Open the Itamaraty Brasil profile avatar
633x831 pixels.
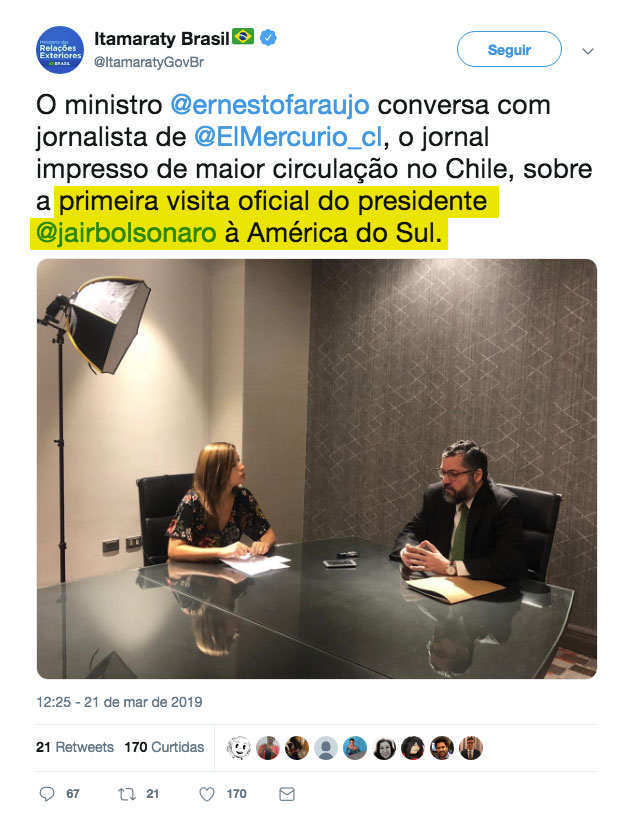pos(60,50)
